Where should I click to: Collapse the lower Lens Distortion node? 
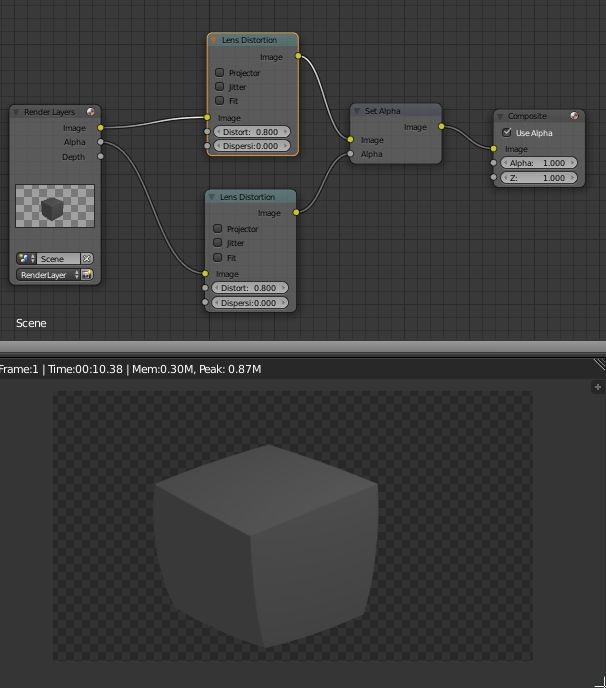pos(212,197)
